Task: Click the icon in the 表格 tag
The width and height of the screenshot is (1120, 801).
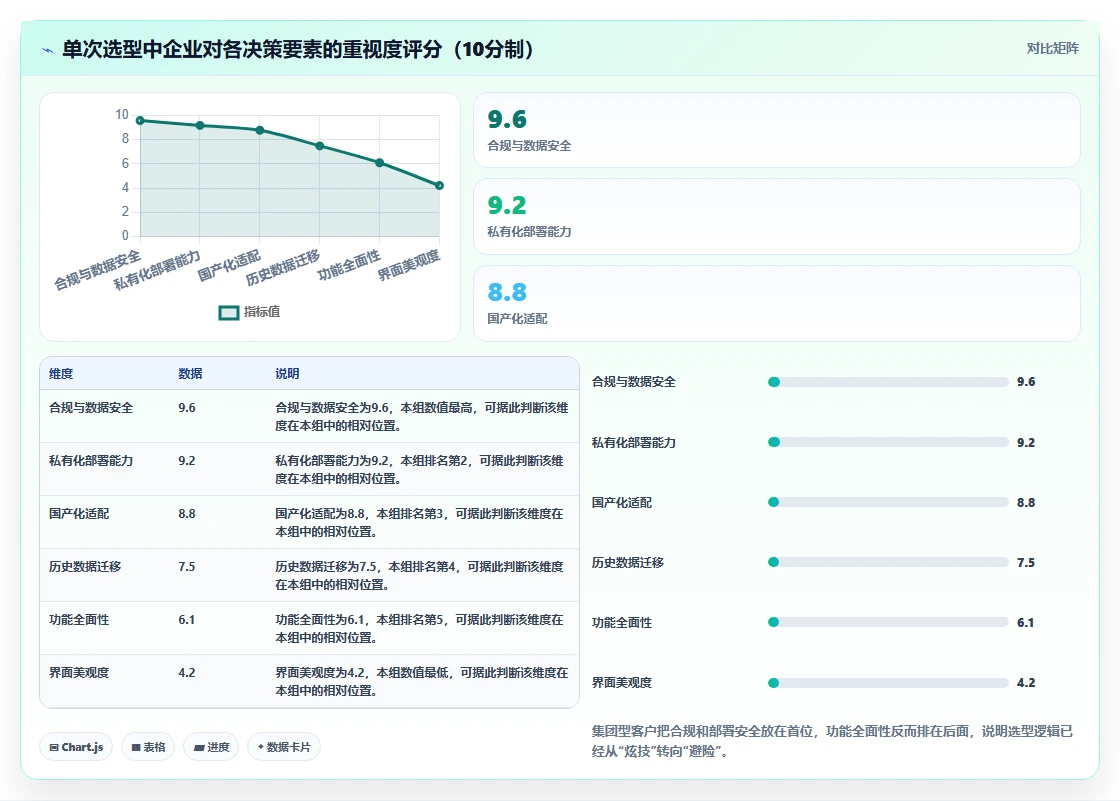Action: click(x=136, y=747)
